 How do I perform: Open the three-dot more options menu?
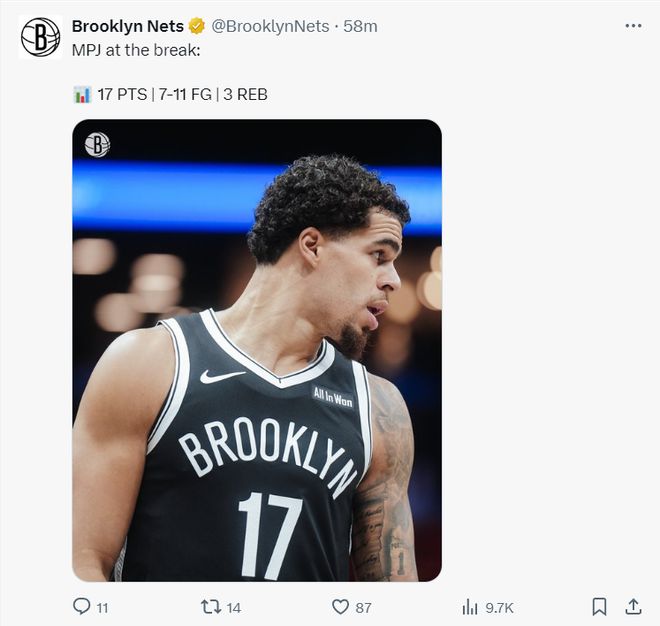tap(633, 26)
